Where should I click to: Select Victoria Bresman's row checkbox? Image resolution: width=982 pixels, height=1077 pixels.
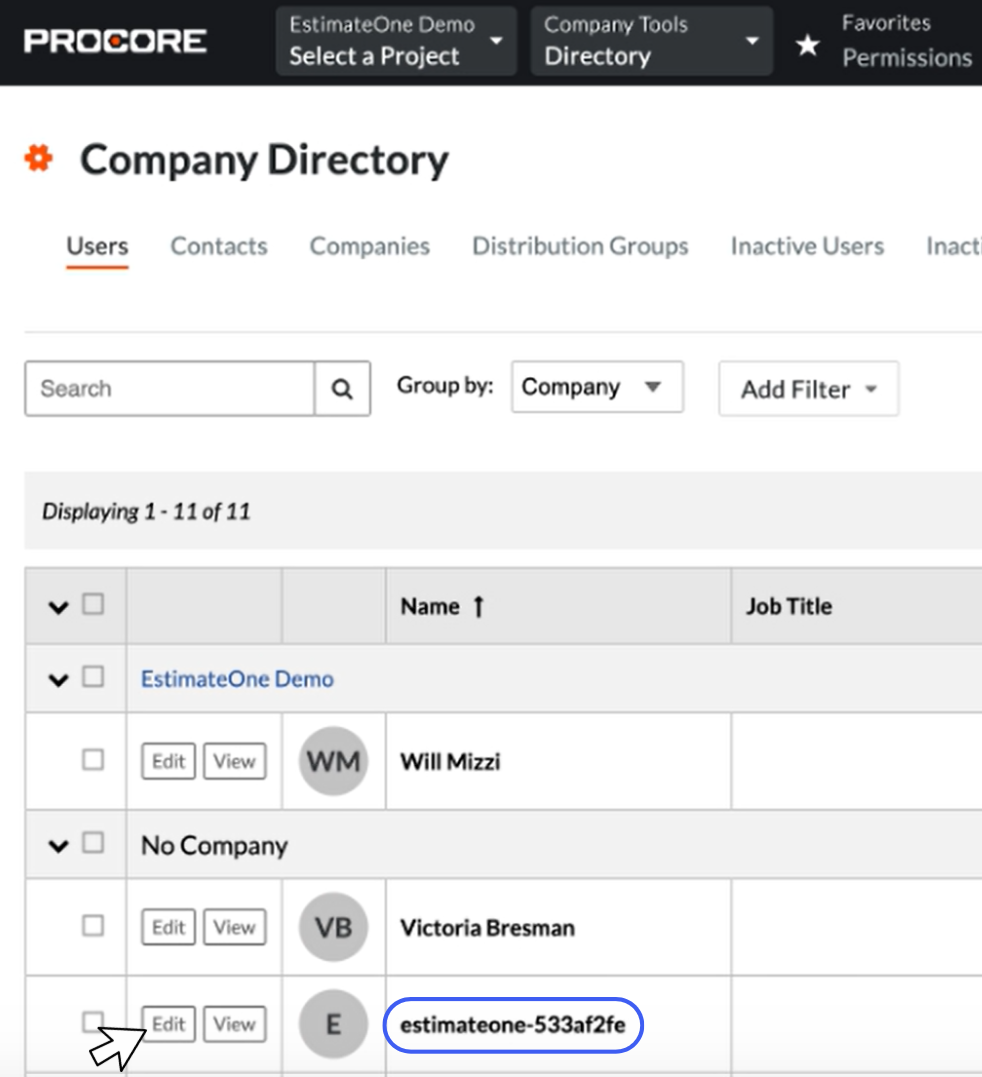point(93,926)
